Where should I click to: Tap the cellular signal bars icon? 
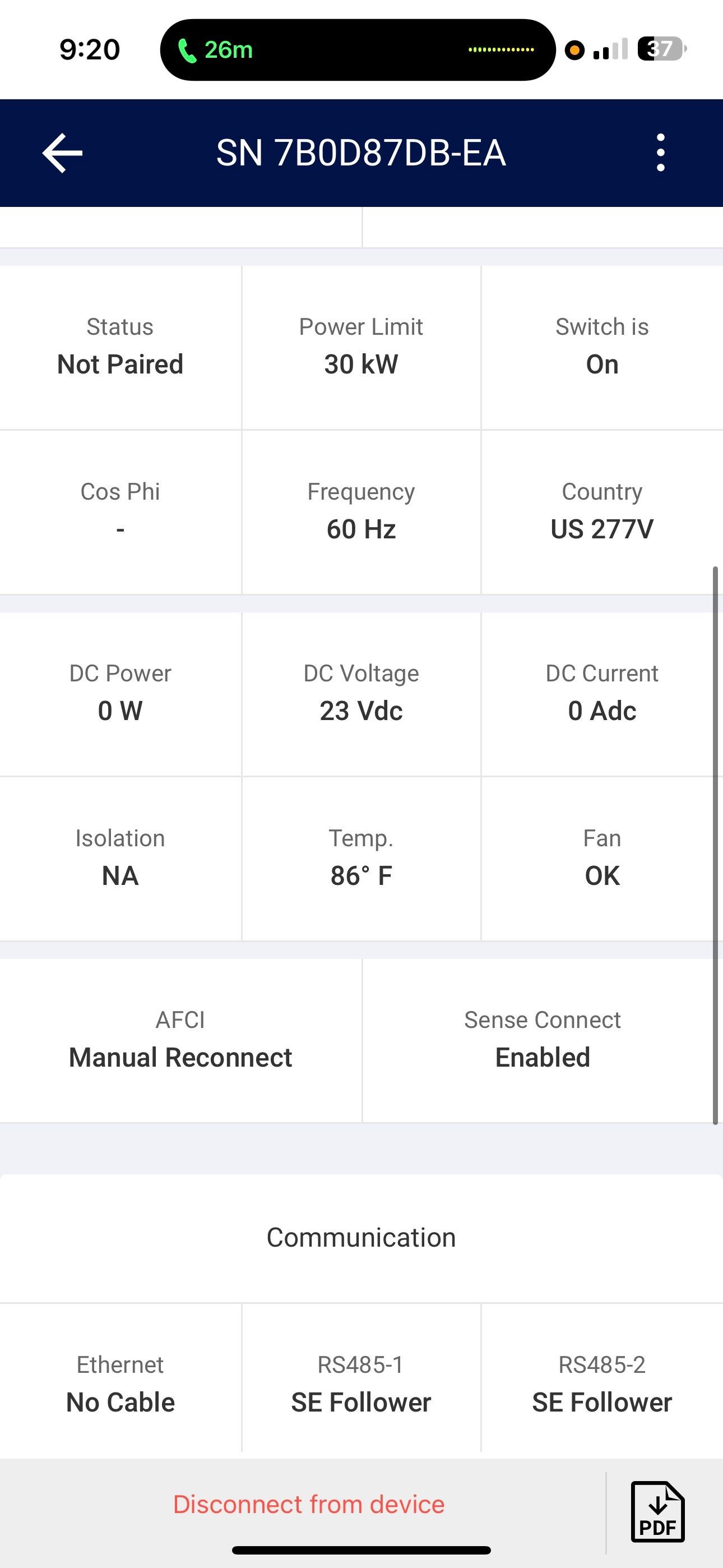coord(610,50)
